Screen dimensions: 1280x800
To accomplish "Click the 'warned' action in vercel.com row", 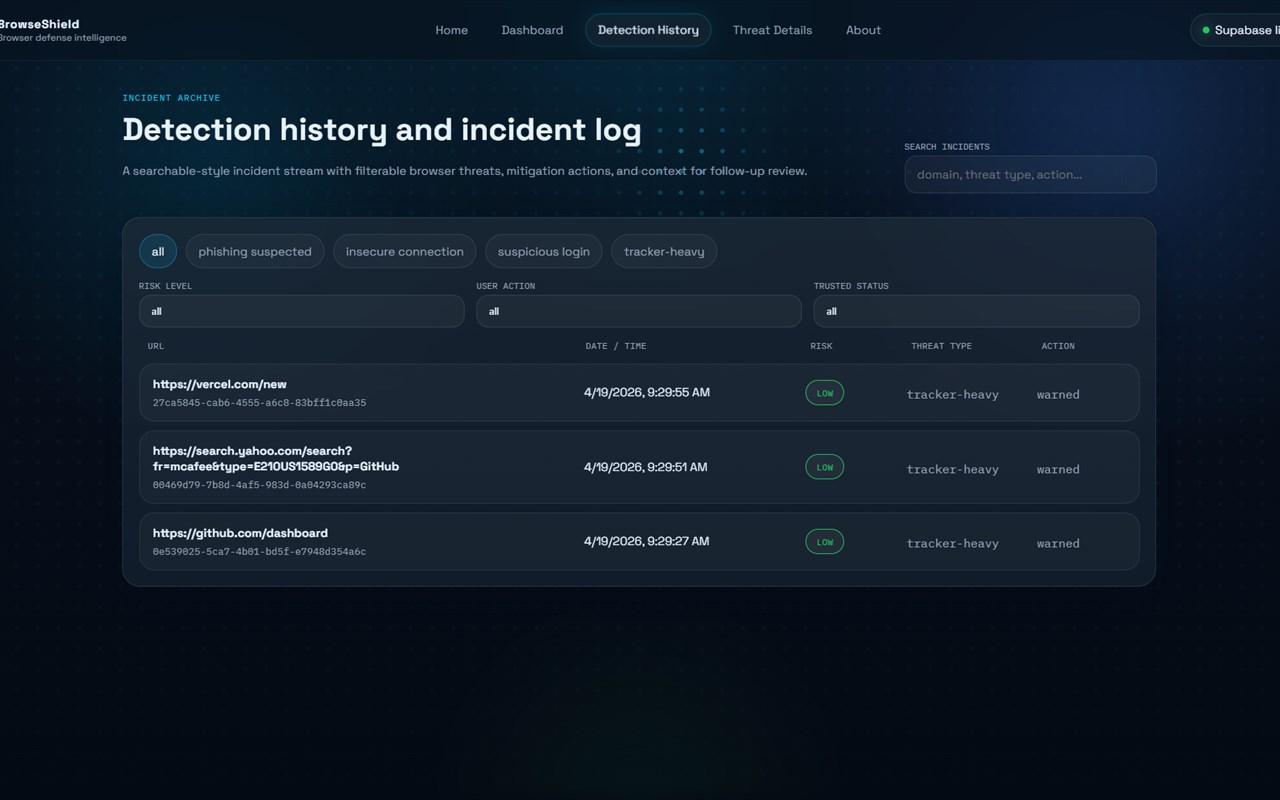I will coord(1058,394).
